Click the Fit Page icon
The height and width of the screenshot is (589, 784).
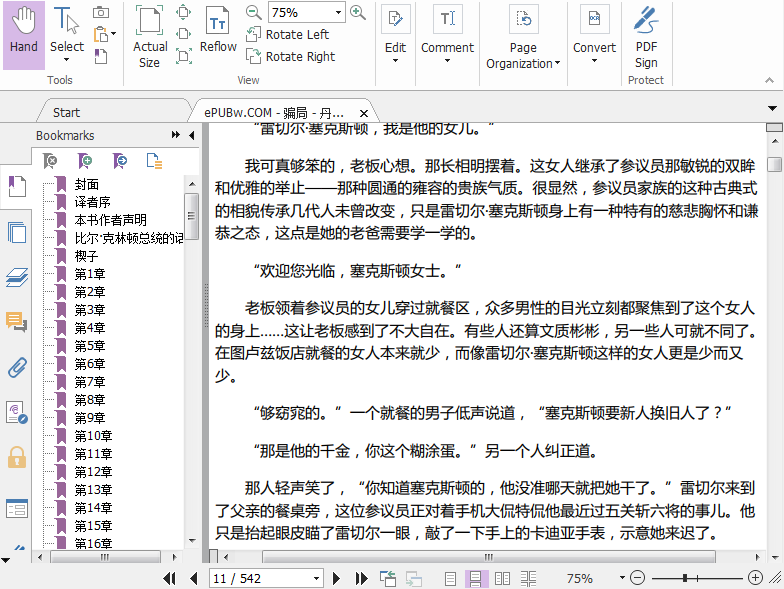(x=184, y=12)
